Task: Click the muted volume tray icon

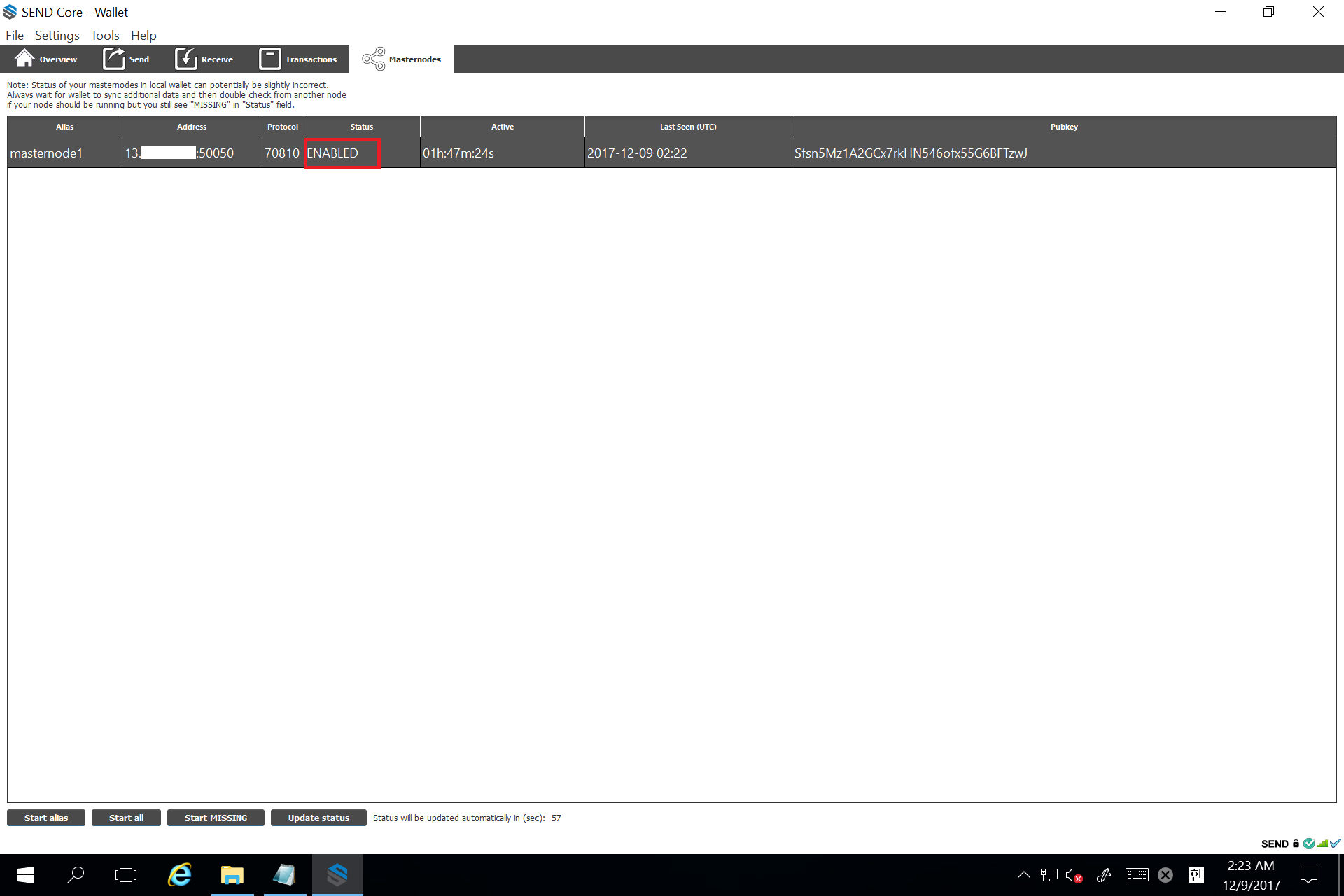Action: 1074,875
